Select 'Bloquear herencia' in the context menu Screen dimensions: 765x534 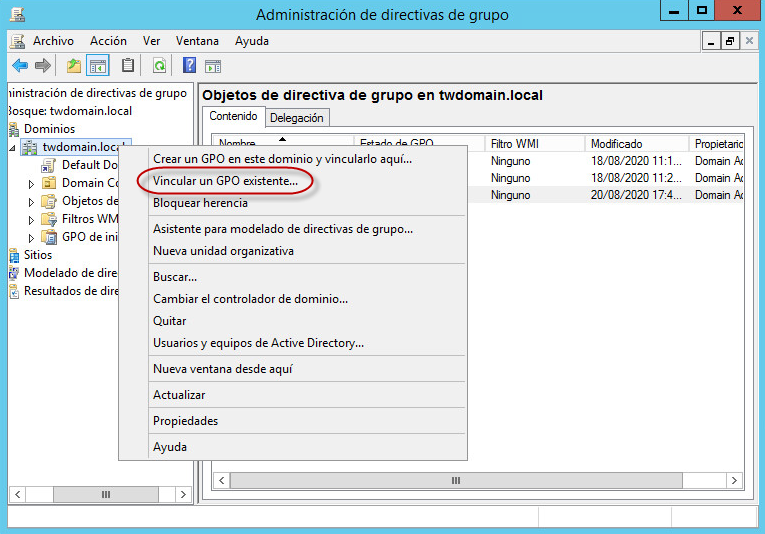(200, 203)
